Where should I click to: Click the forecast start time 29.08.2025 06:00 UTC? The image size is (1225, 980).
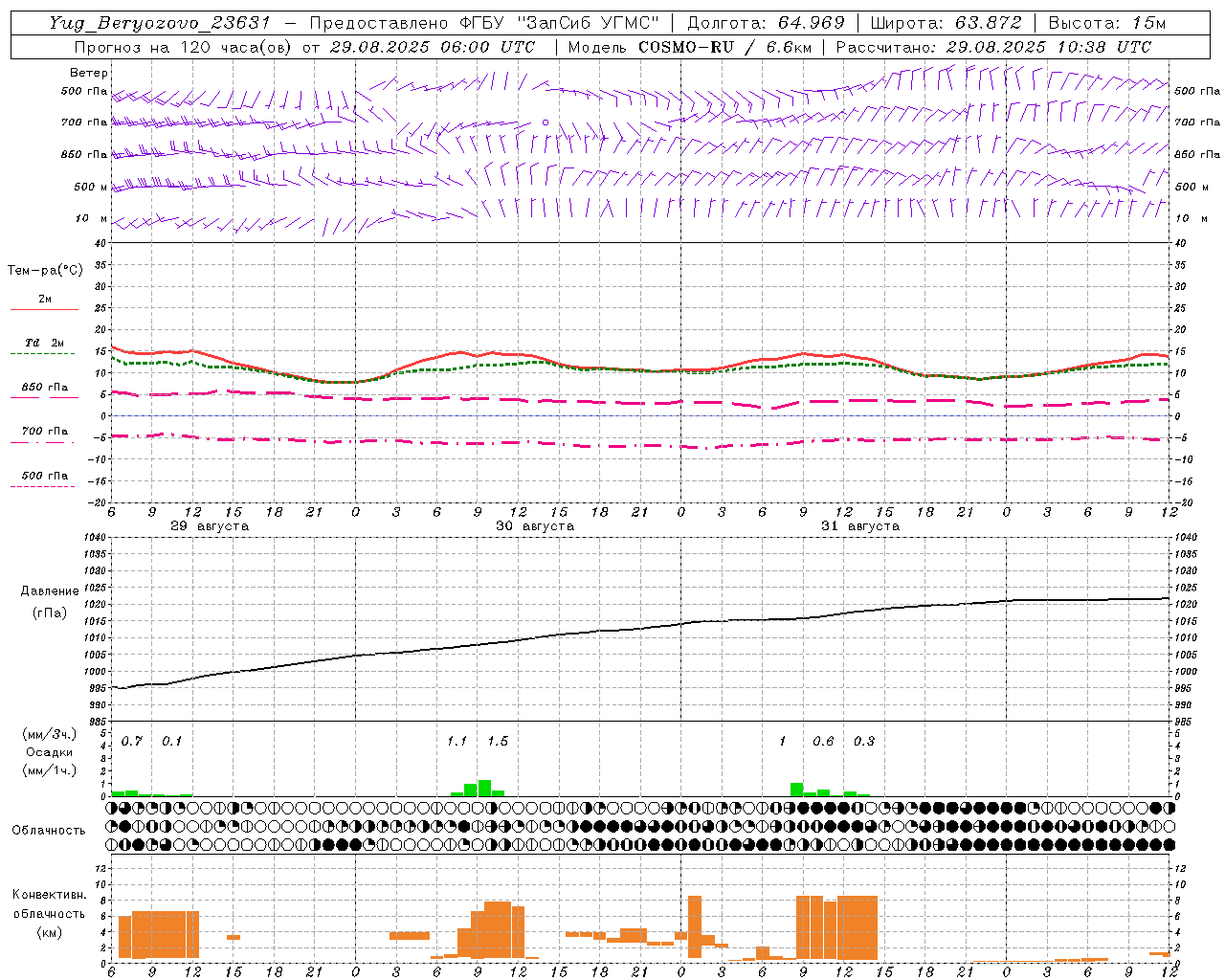[x=433, y=47]
